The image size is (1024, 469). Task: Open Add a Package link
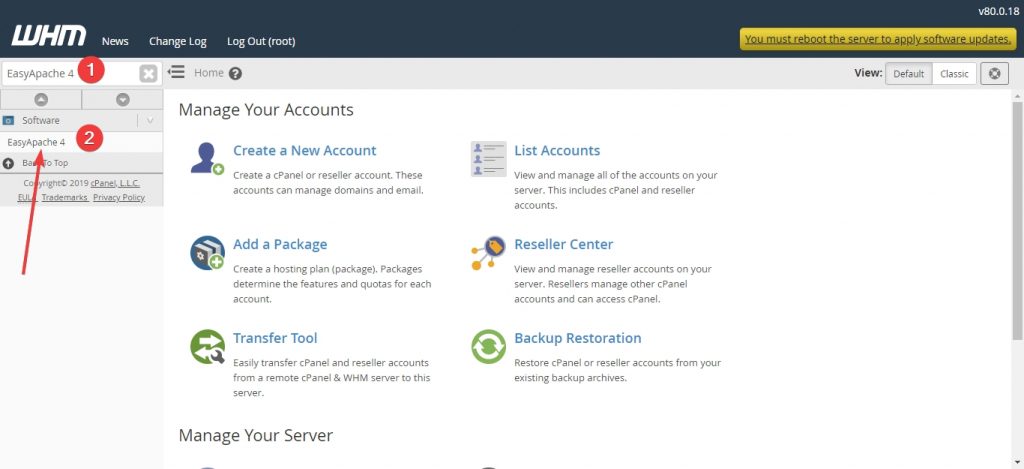280,244
